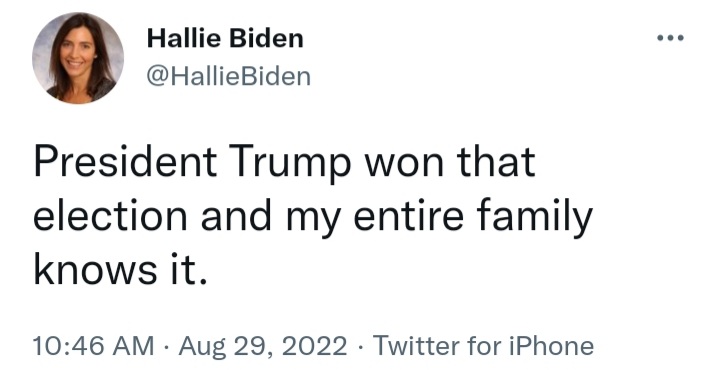Select the word entire in the tweet
The height and width of the screenshot is (376, 720).
coord(408,215)
